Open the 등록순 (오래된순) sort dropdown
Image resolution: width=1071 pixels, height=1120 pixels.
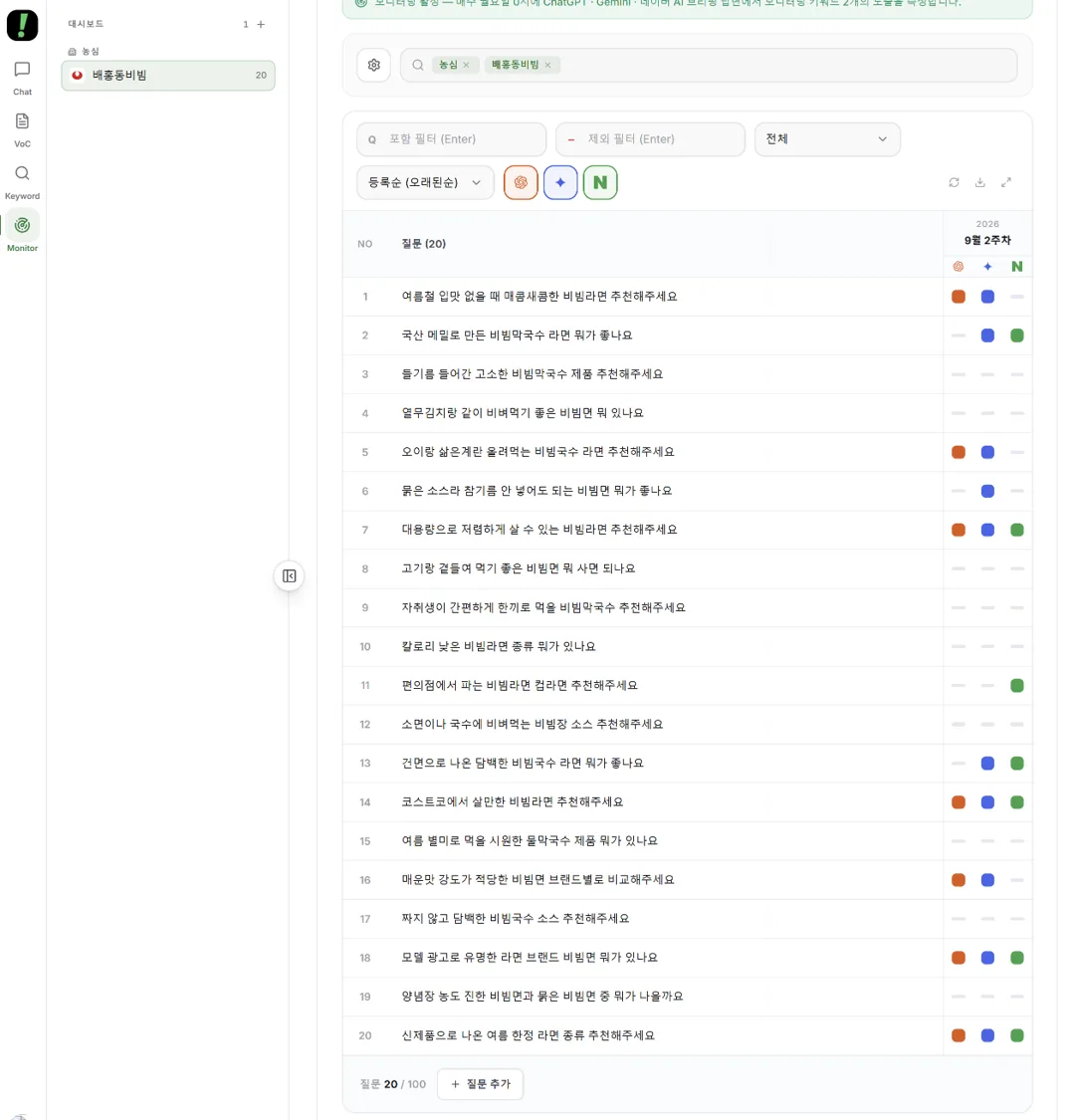[425, 182]
